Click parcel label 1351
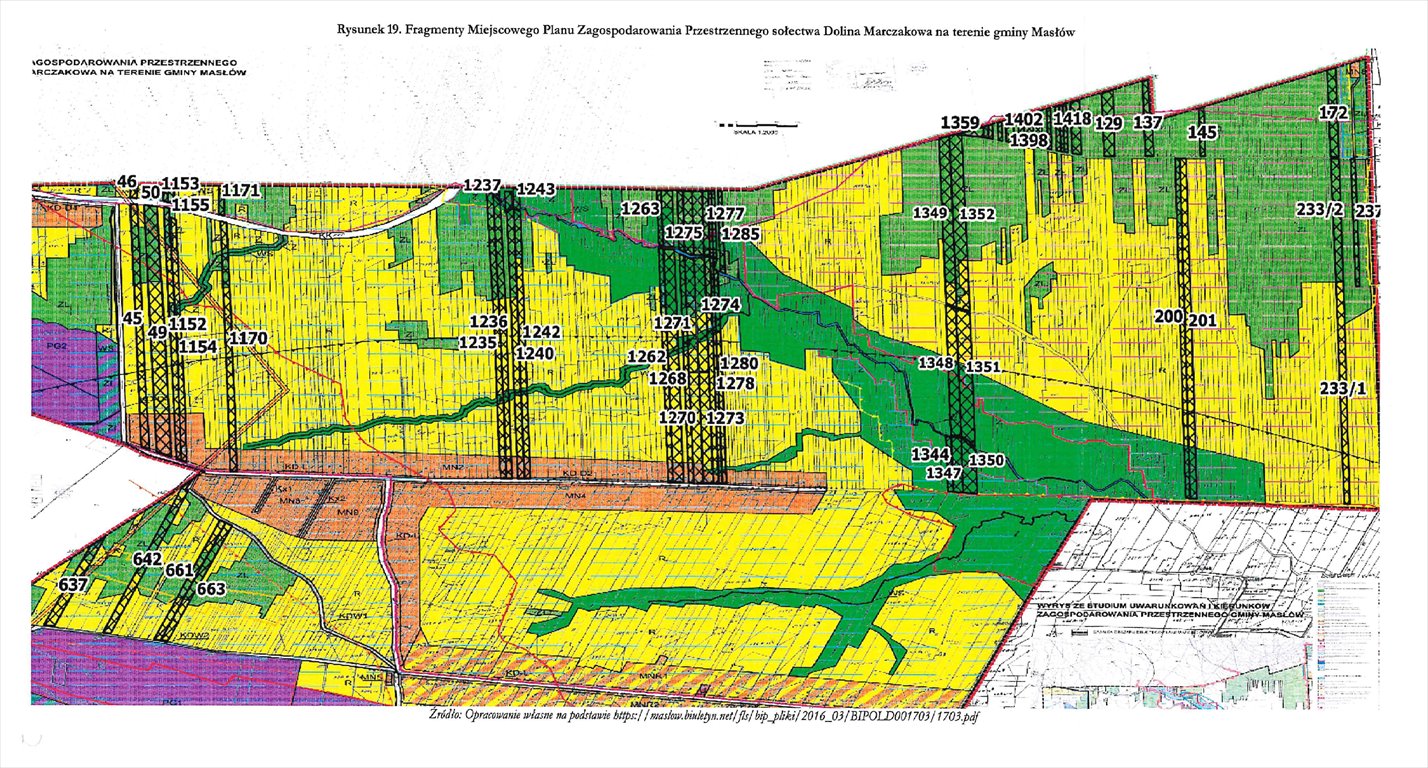The height and width of the screenshot is (768, 1428). click(984, 368)
